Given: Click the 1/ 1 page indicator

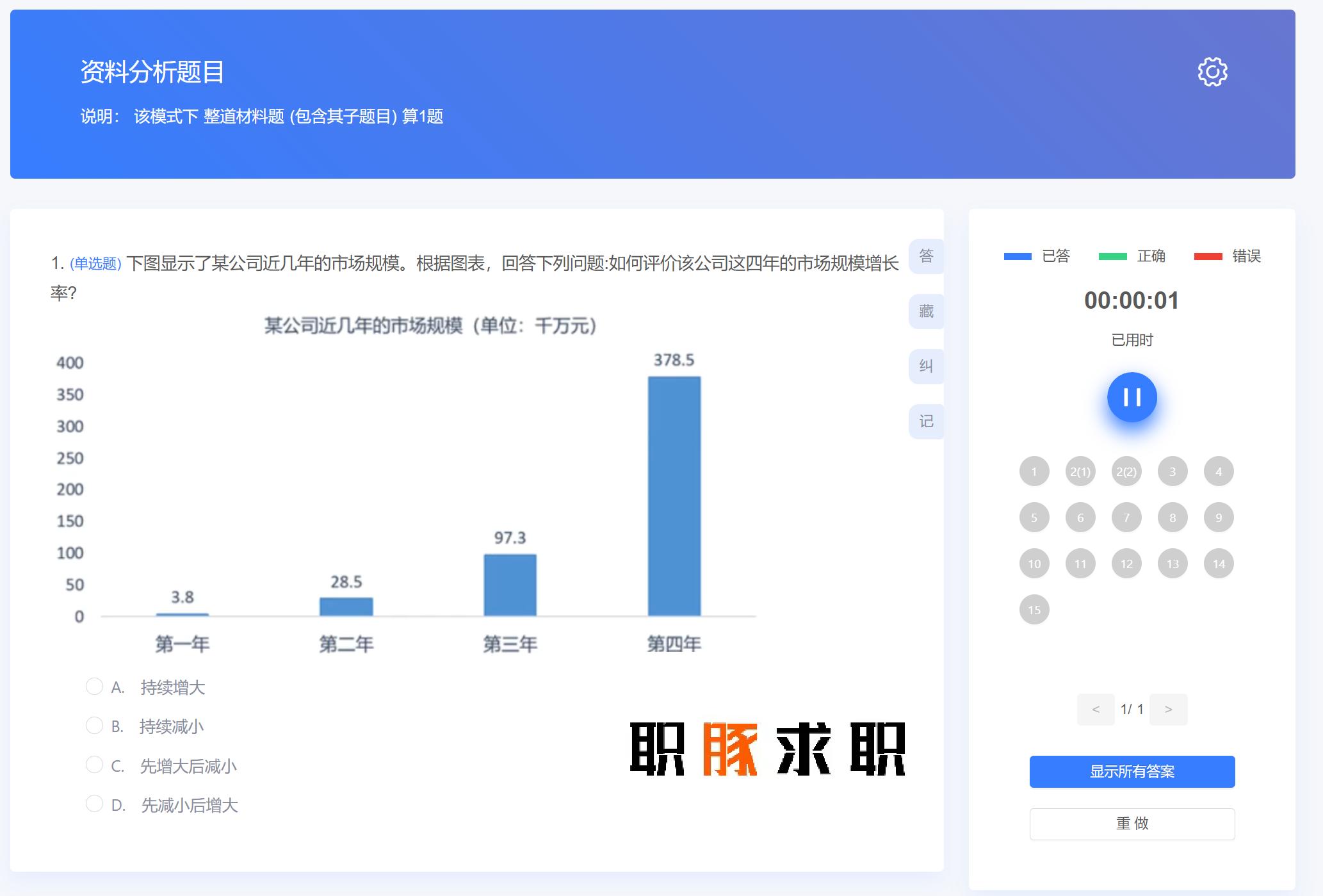Looking at the screenshot, I should point(1132,710).
